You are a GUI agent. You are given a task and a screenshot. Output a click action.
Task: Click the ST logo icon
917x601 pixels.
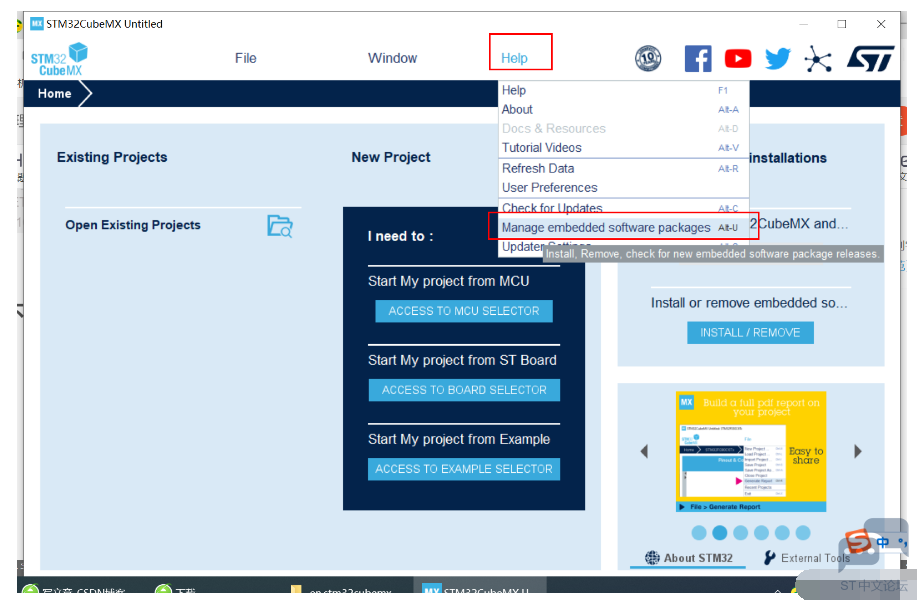coord(870,58)
